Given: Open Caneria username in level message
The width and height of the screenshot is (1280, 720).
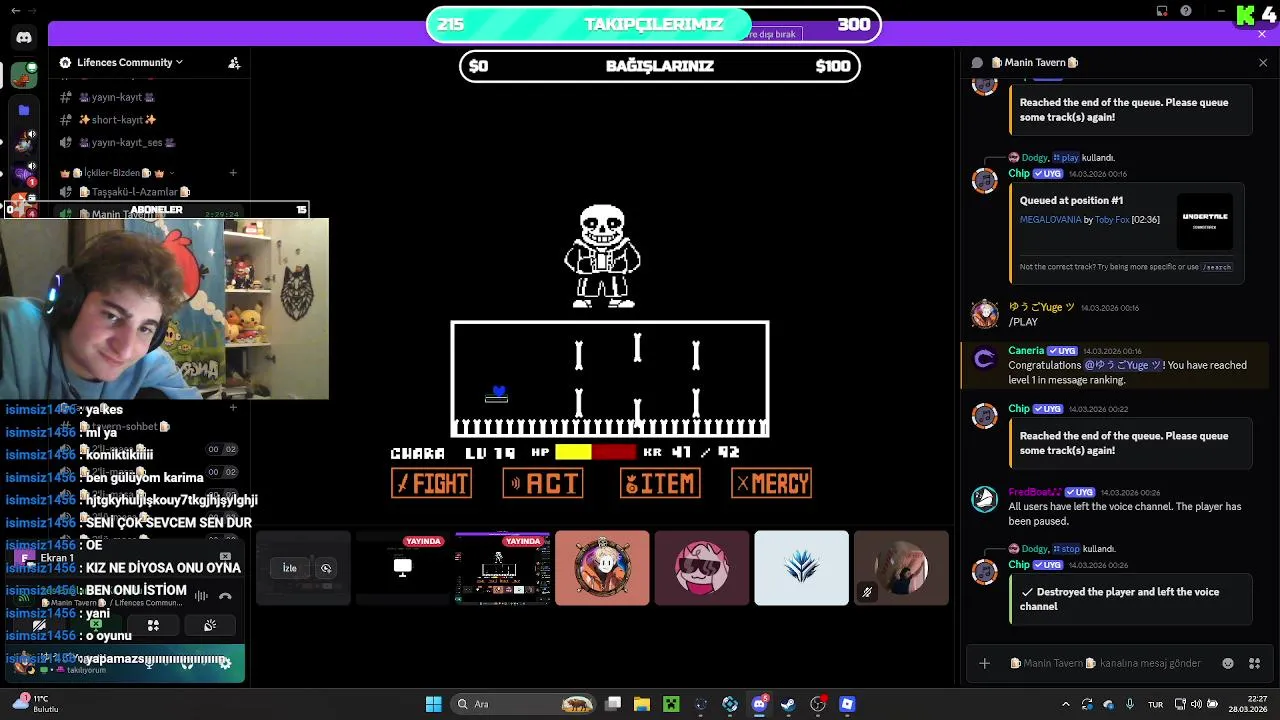Looking at the screenshot, I should coord(1026,351).
